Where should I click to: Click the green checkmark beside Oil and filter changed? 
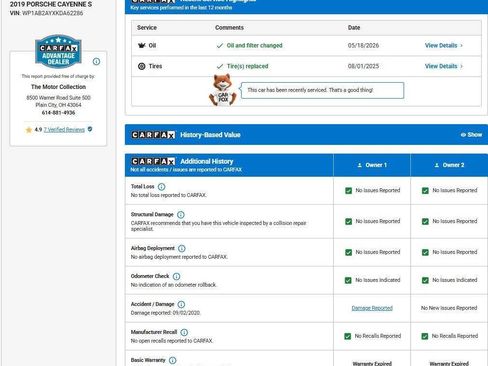(220, 46)
